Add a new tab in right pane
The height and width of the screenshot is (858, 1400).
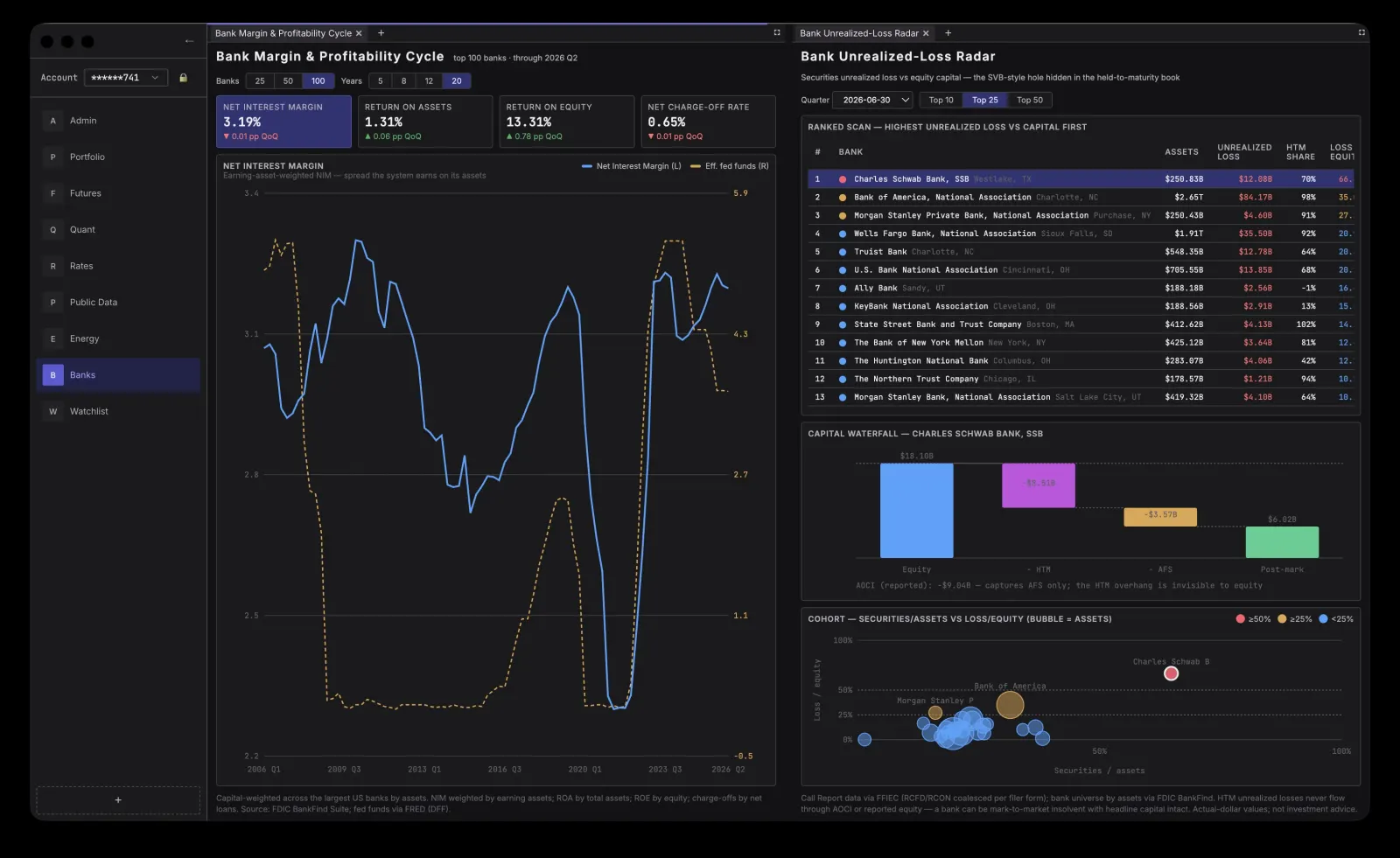coord(948,33)
